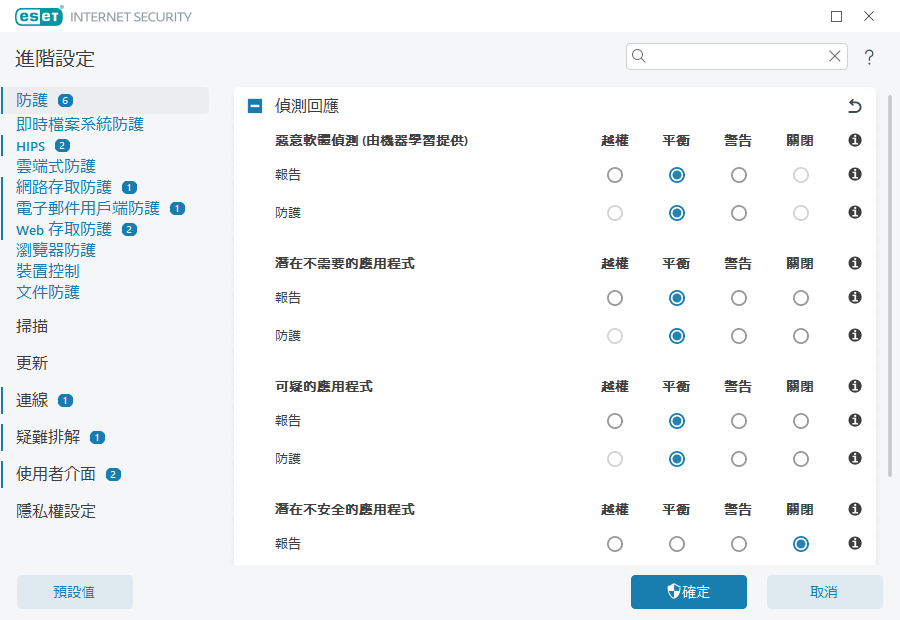Click the 2 badge next to 使用者介面
The width and height of the screenshot is (900, 620).
114,475
